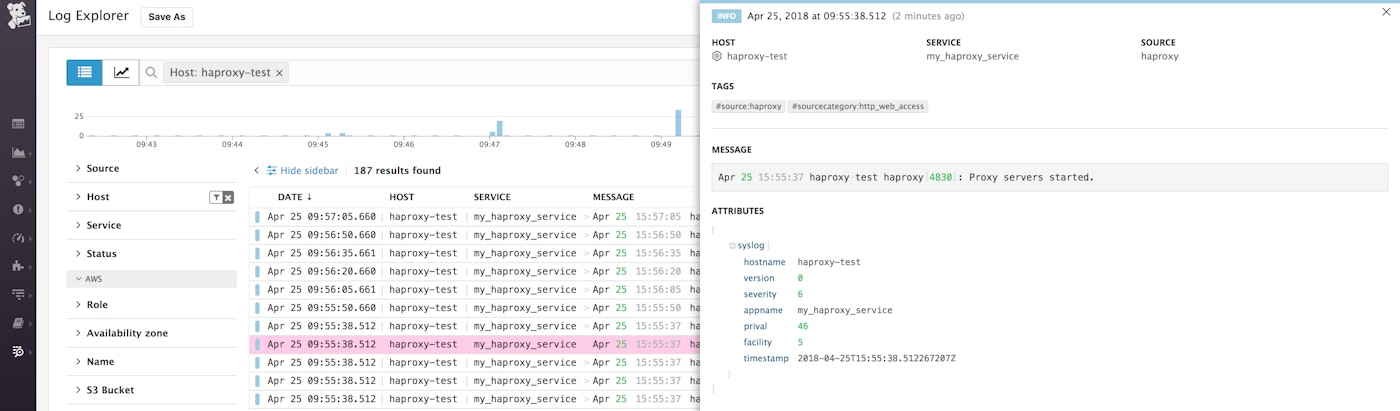The image size is (1400, 411).
Task: Click the facility attribute value 5
Action: click(x=800, y=342)
